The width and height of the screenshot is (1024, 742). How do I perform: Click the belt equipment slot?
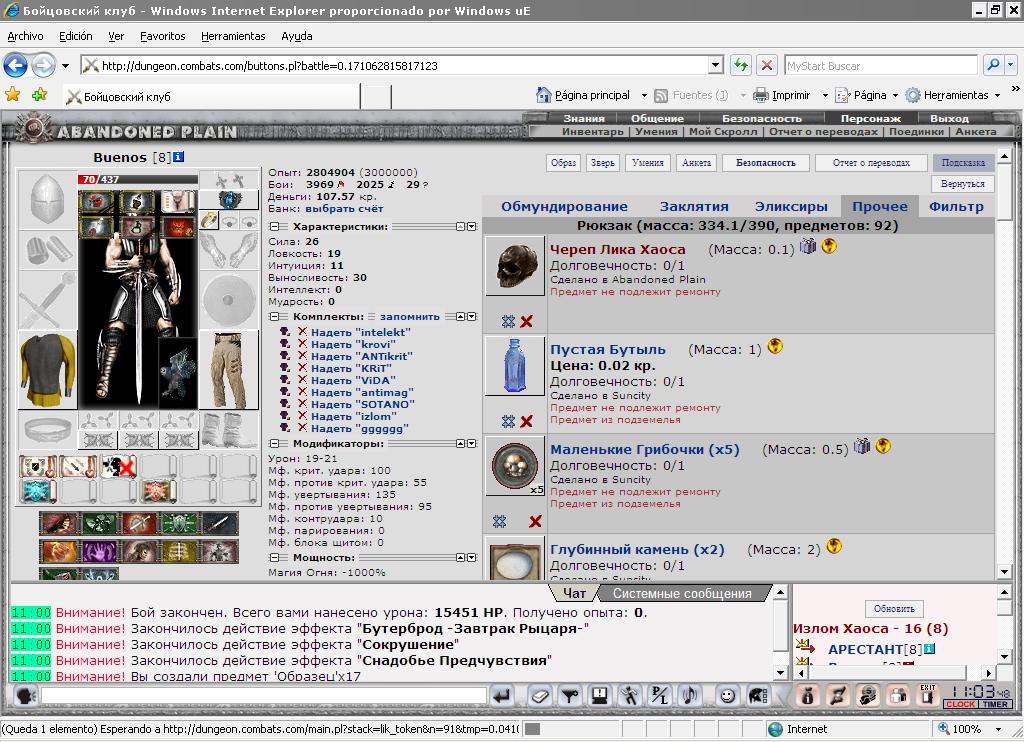coord(48,430)
